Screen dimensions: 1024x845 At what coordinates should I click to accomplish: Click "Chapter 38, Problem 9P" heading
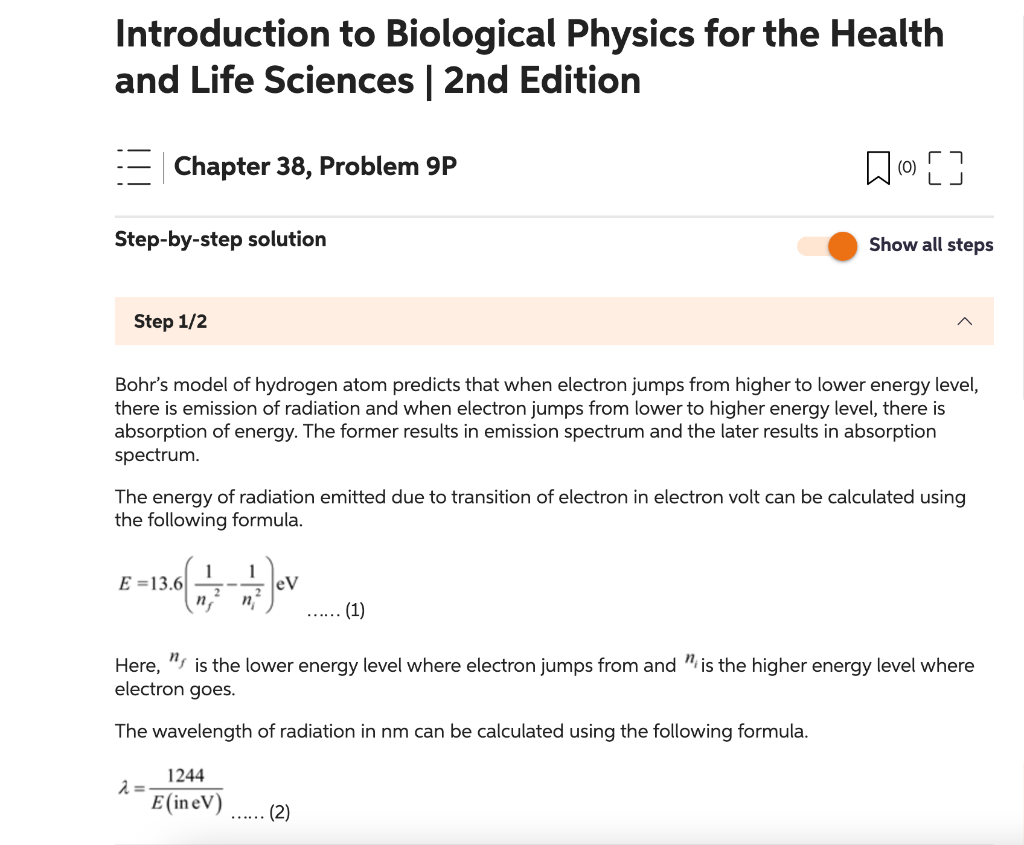314,166
